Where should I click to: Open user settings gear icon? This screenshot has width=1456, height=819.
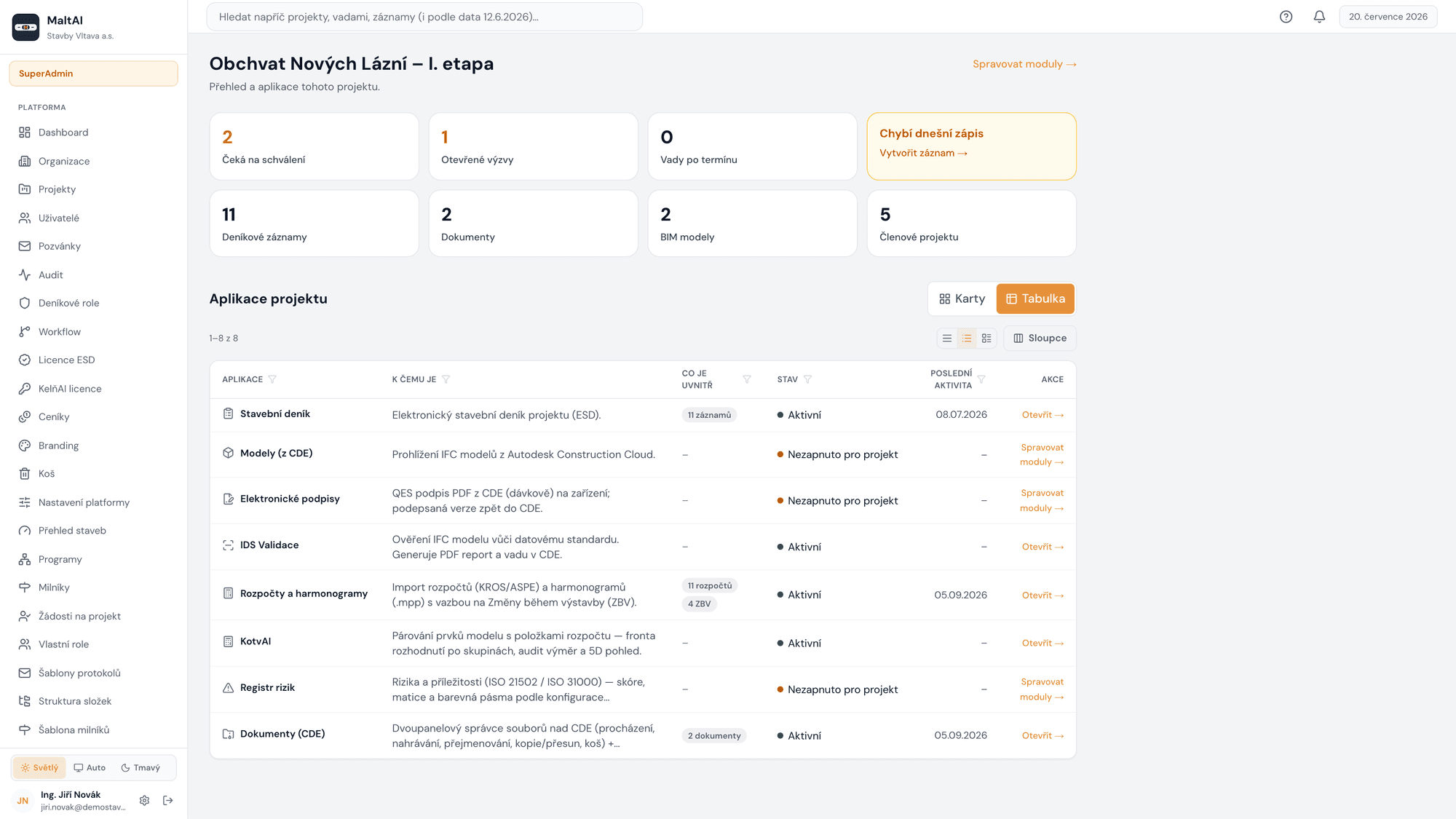[x=144, y=800]
